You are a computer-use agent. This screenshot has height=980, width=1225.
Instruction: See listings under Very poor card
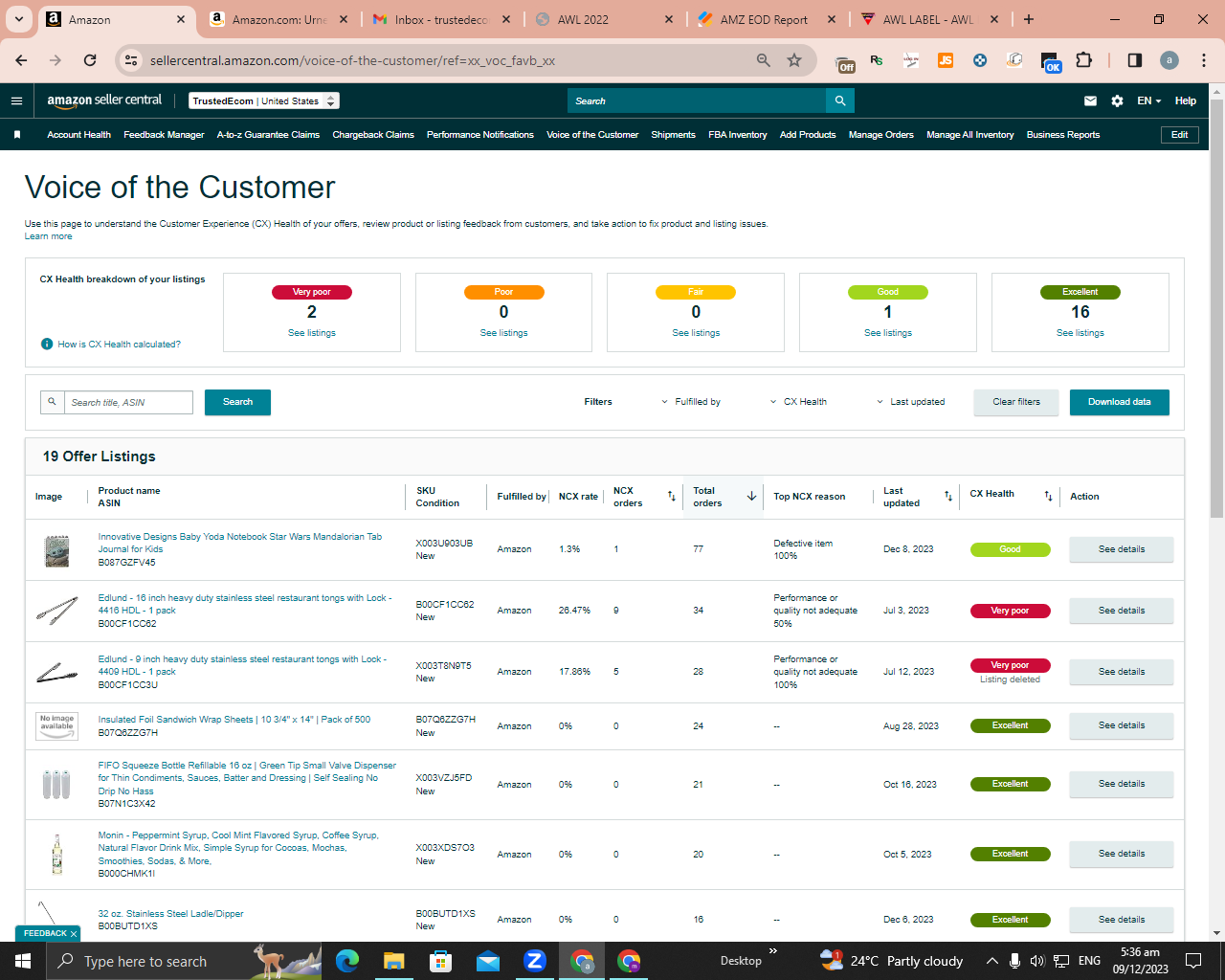(x=312, y=333)
